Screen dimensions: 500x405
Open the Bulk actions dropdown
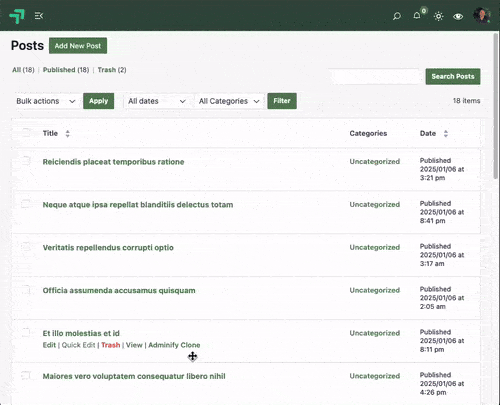click(46, 101)
